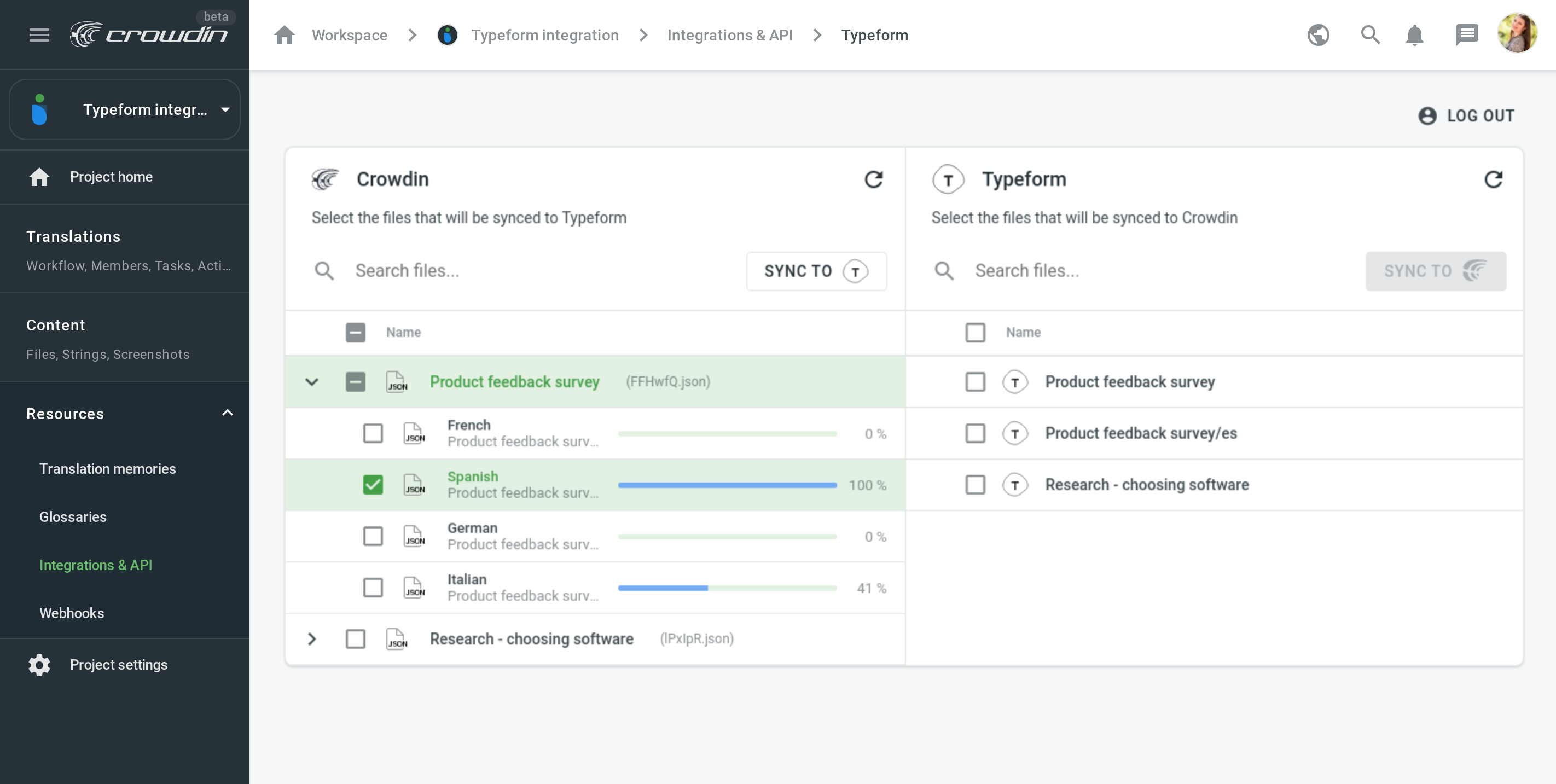Click the T icon beside Typeform Product feedback survey
Image resolution: width=1556 pixels, height=784 pixels.
[1015, 382]
